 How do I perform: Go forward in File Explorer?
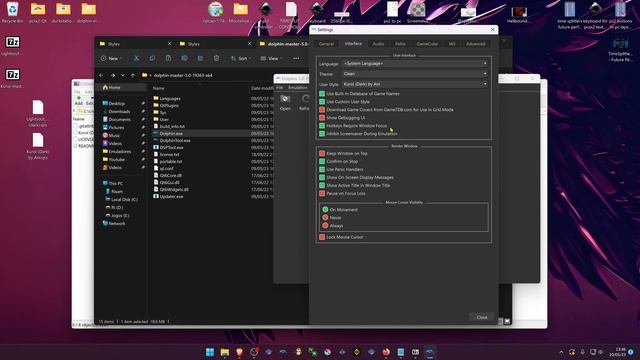tap(112, 76)
